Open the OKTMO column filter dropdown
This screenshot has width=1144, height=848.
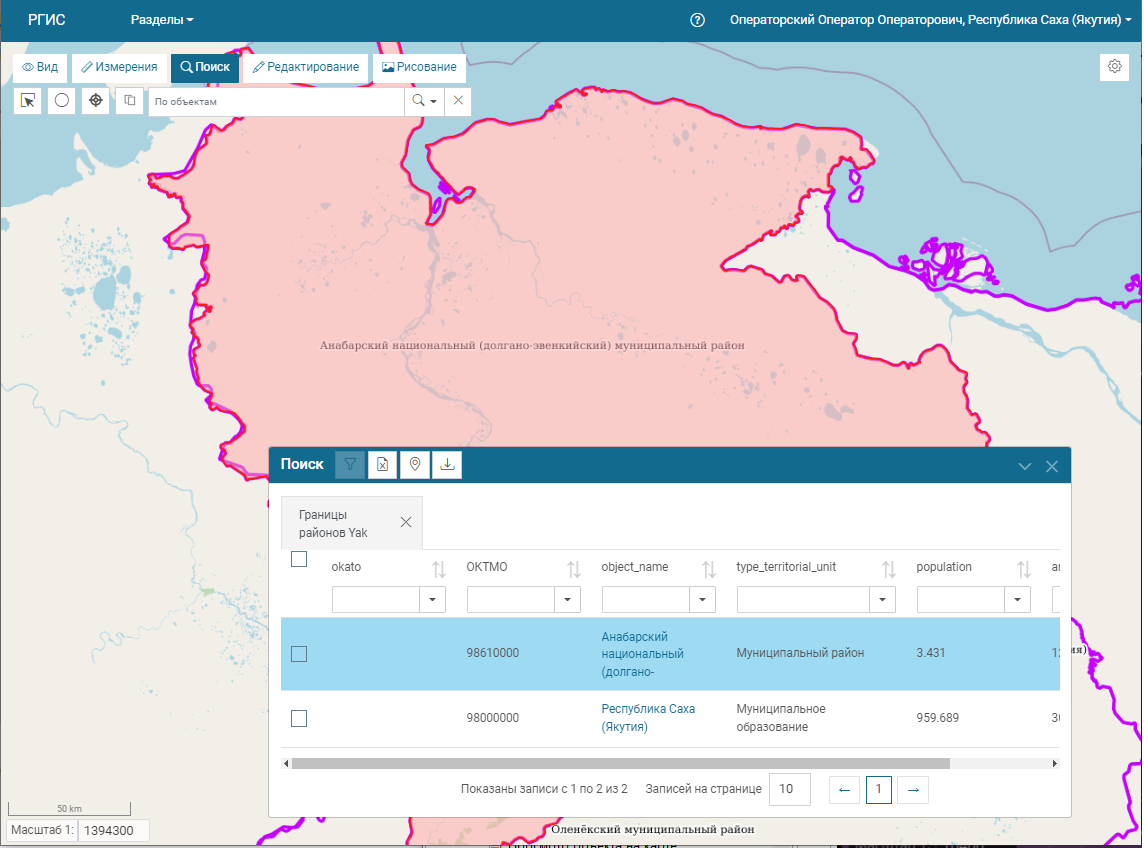pos(568,599)
